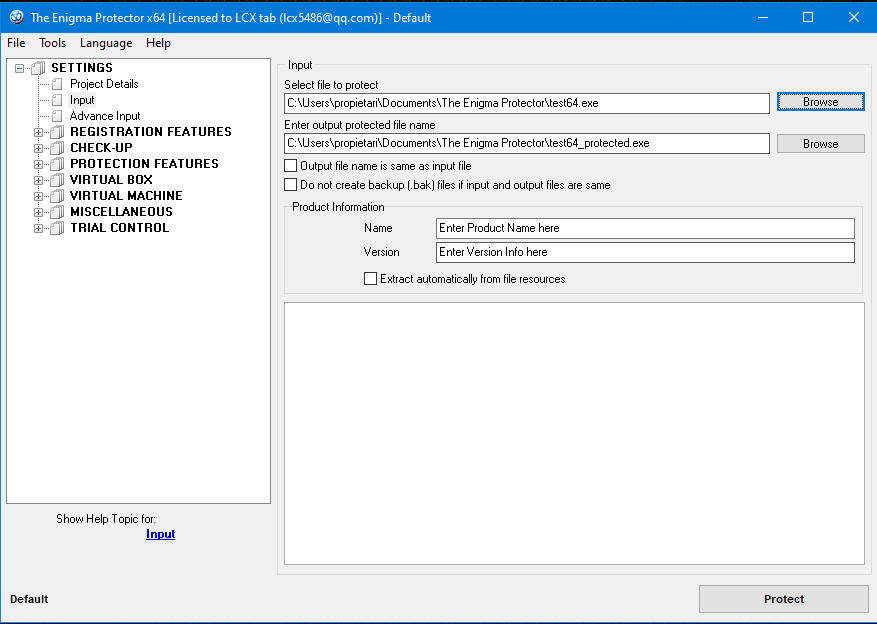The height and width of the screenshot is (624, 877).
Task: Minimize the Enigma Protector window
Action: click(763, 17)
